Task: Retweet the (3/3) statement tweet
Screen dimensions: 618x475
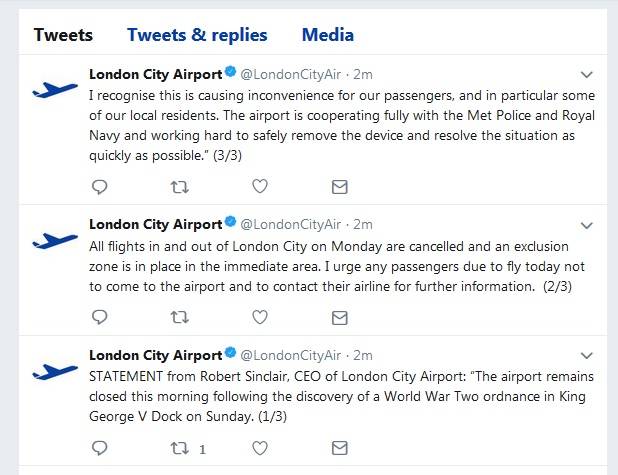Action: point(180,187)
